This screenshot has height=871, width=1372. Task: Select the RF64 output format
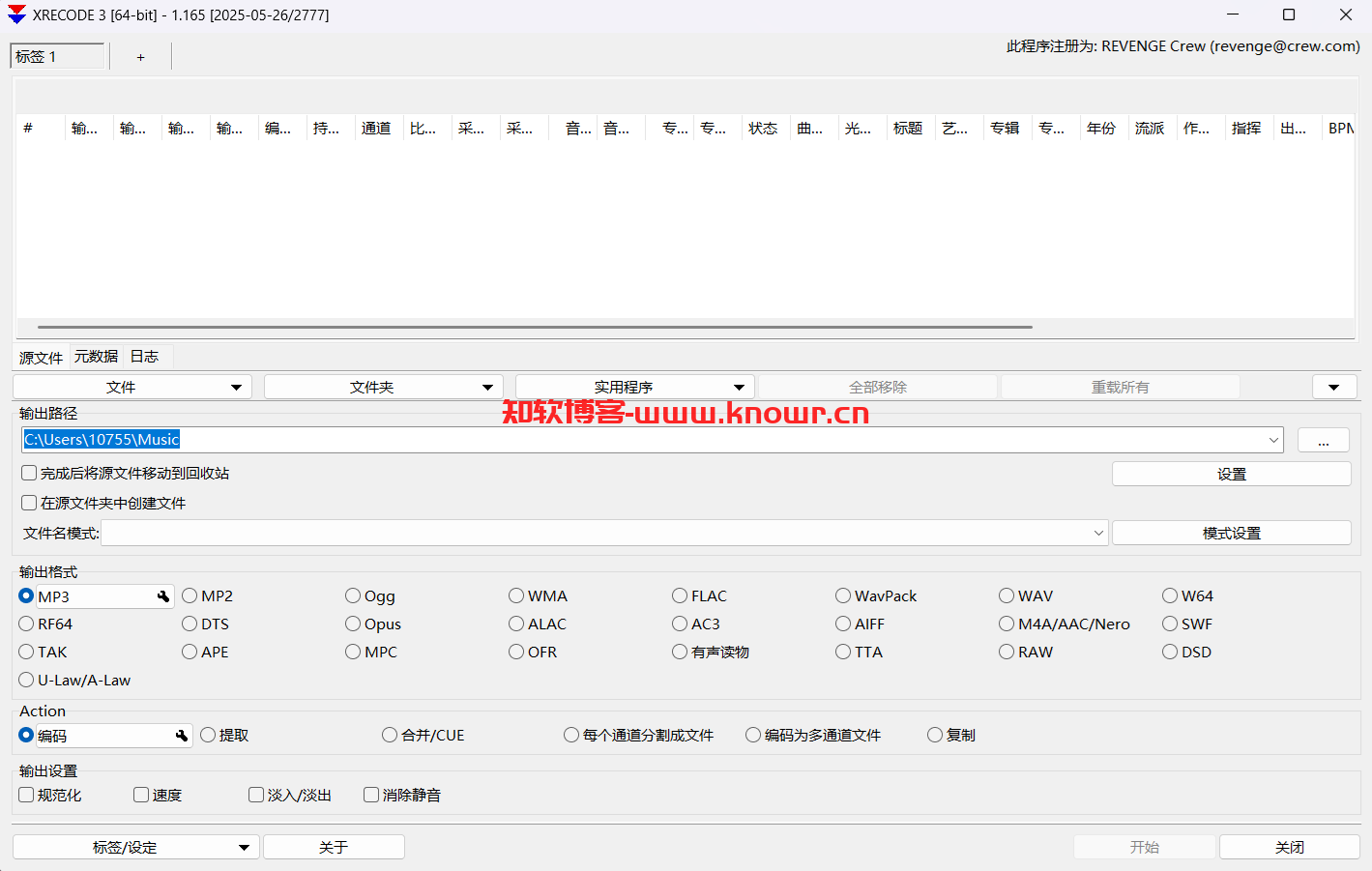[x=45, y=624]
